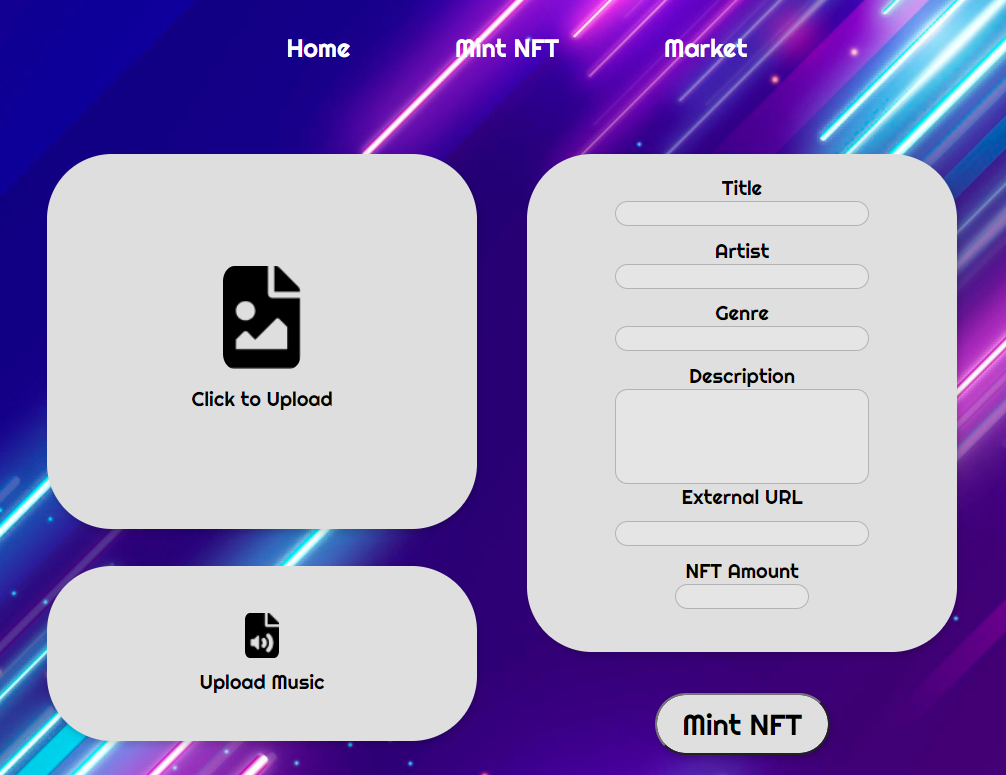The height and width of the screenshot is (775, 1006).
Task: Click inside the Description text area
Action: click(742, 436)
